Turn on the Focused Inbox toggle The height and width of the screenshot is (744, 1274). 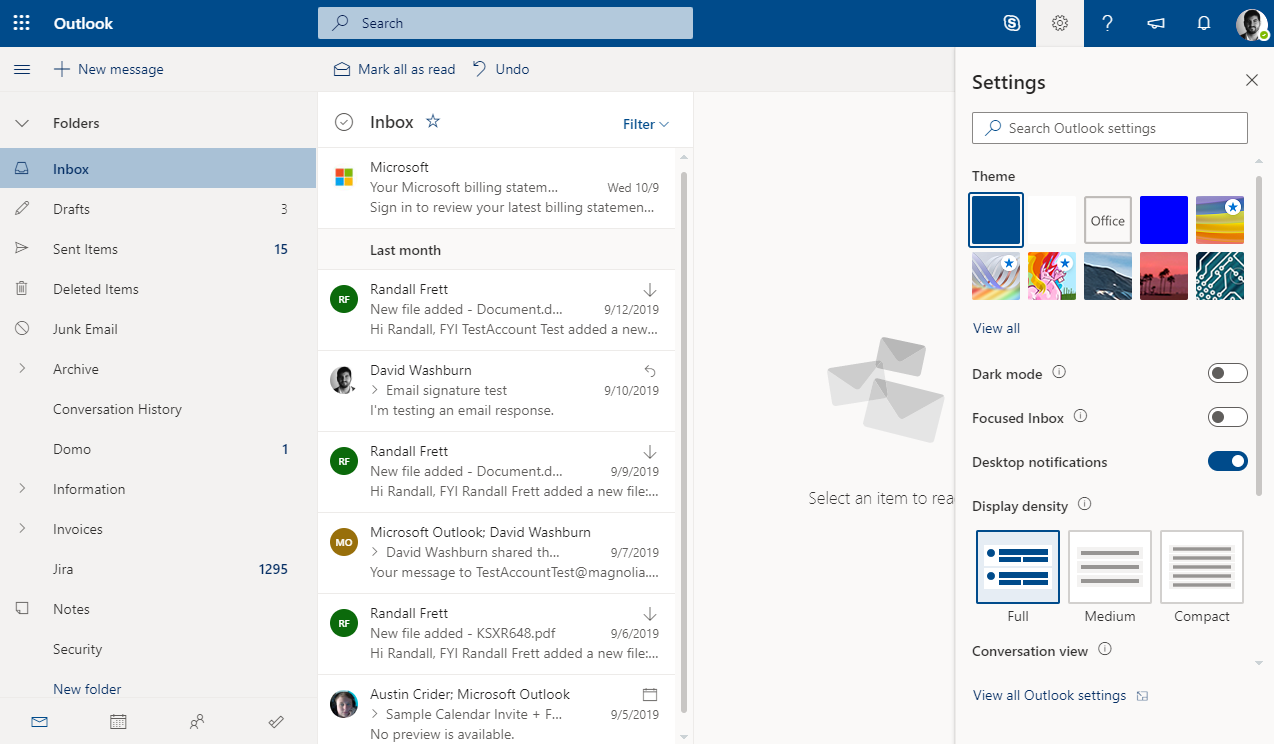(1227, 417)
